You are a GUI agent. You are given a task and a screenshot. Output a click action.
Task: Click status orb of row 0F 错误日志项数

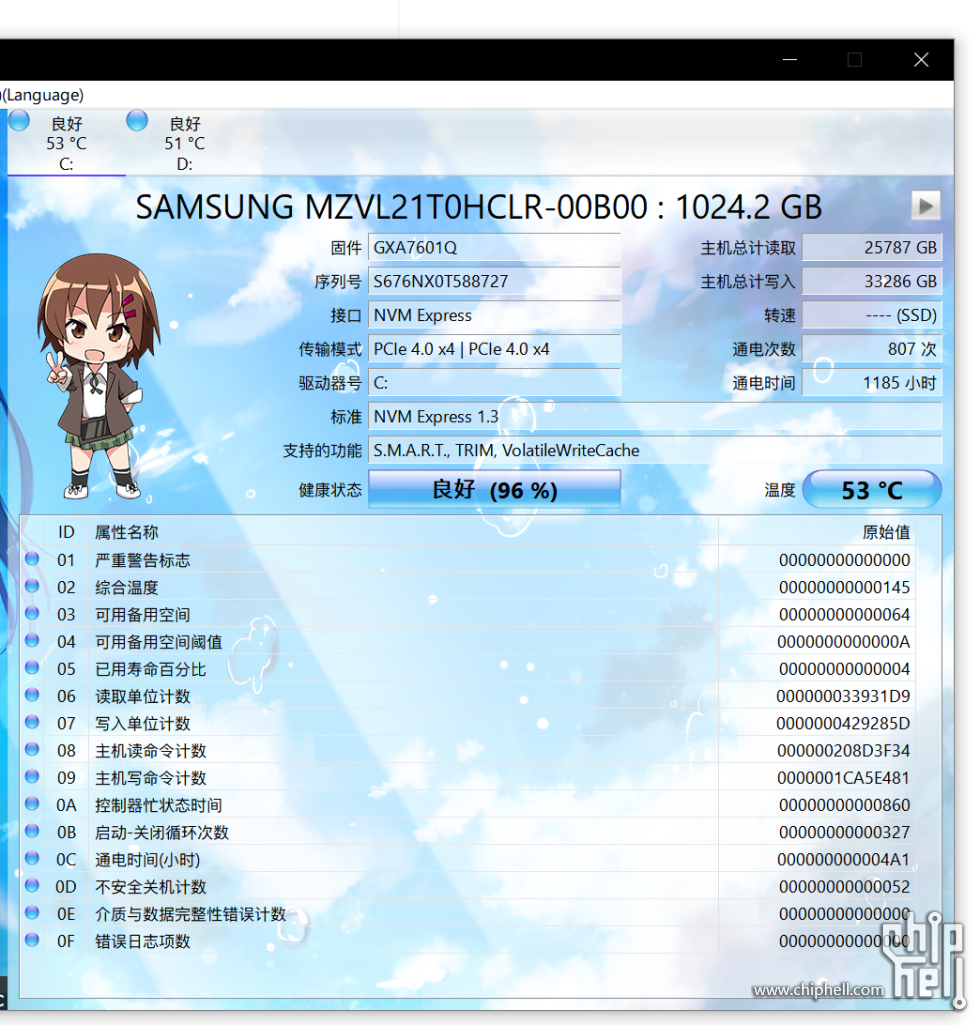(32, 940)
